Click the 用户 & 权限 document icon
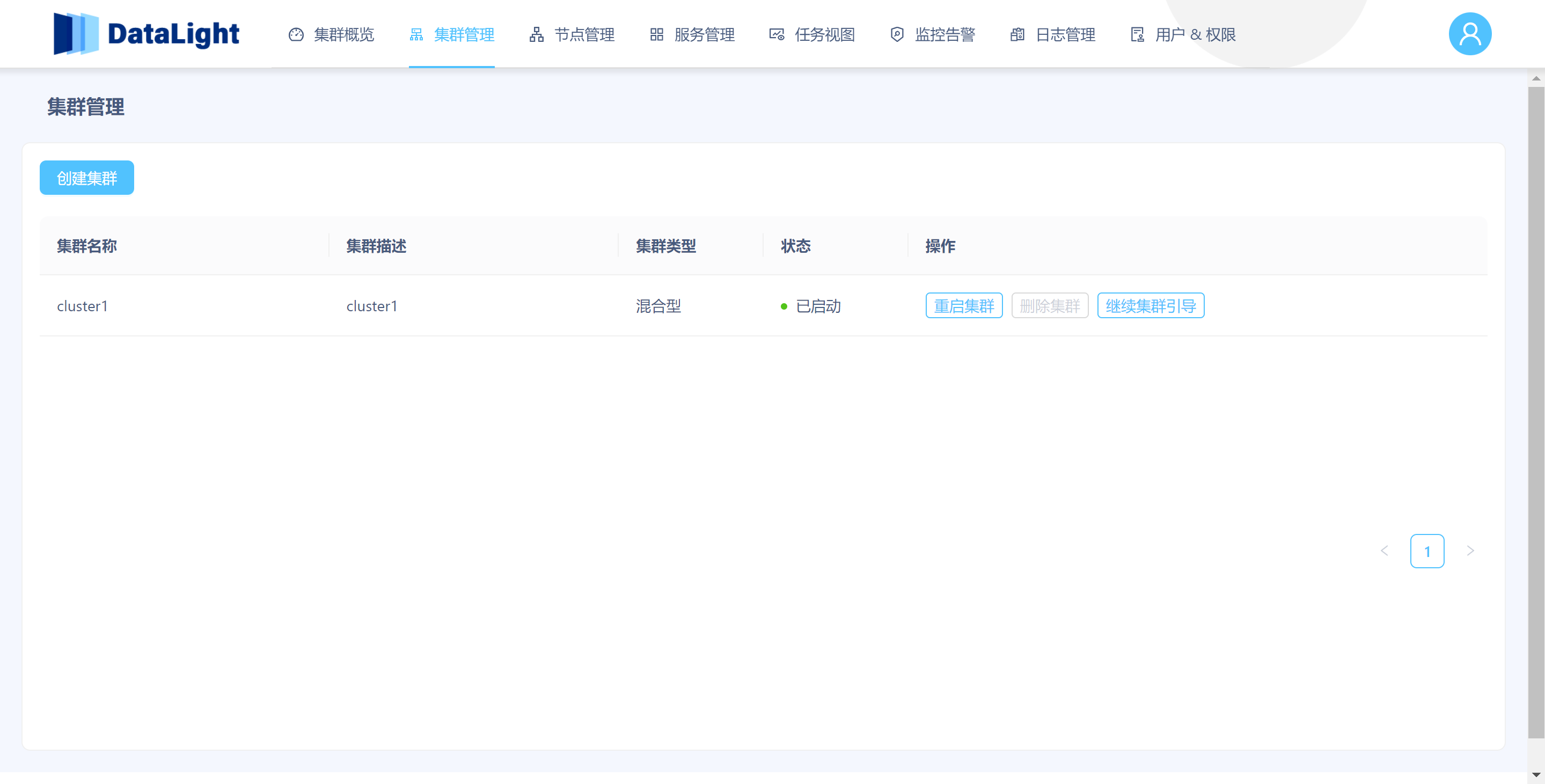Viewport: 1545px width, 784px height. pyautogui.click(x=1138, y=35)
